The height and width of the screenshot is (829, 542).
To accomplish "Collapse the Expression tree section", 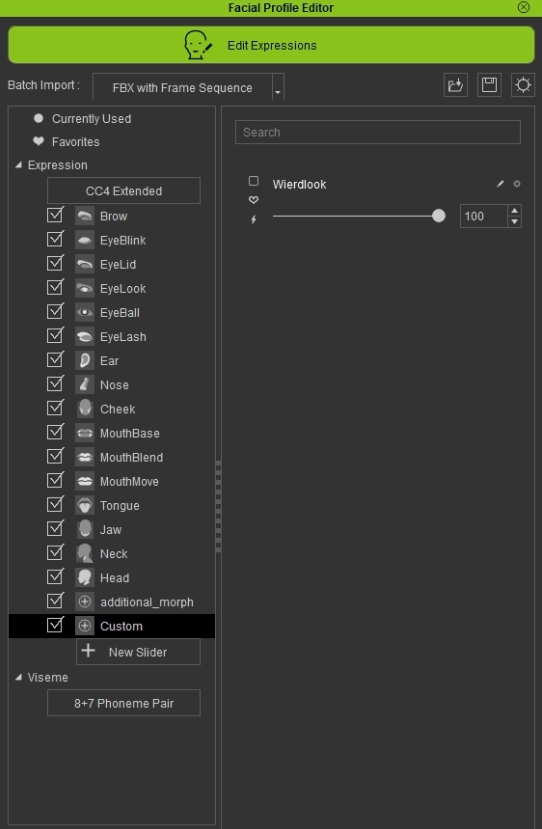I will [x=19, y=165].
